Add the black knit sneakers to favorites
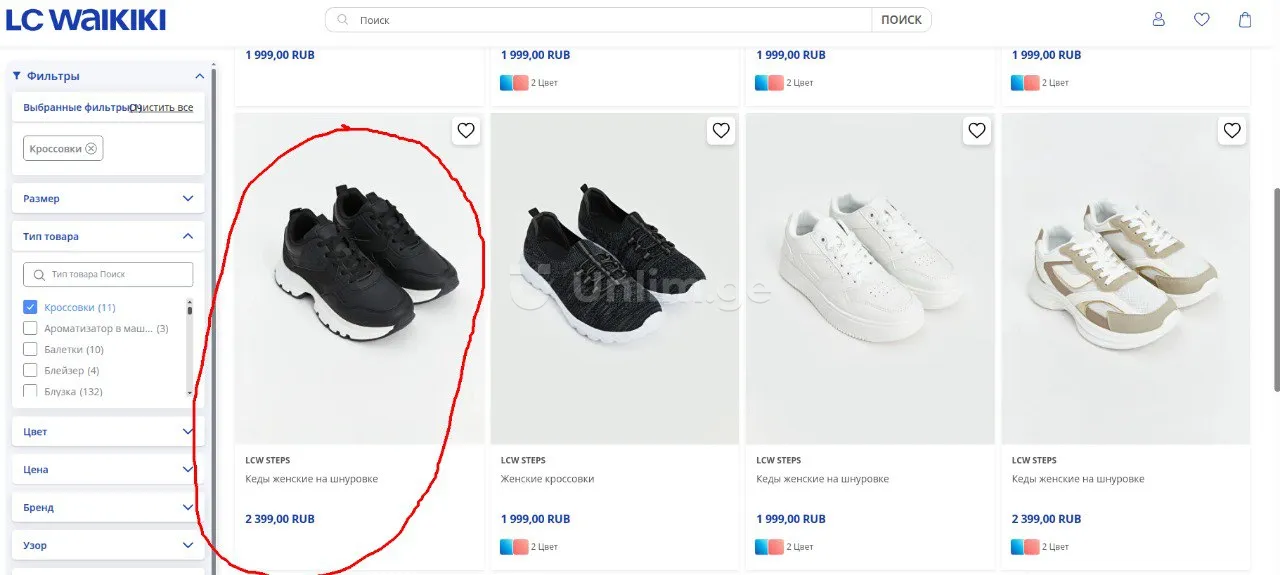 pyautogui.click(x=721, y=130)
